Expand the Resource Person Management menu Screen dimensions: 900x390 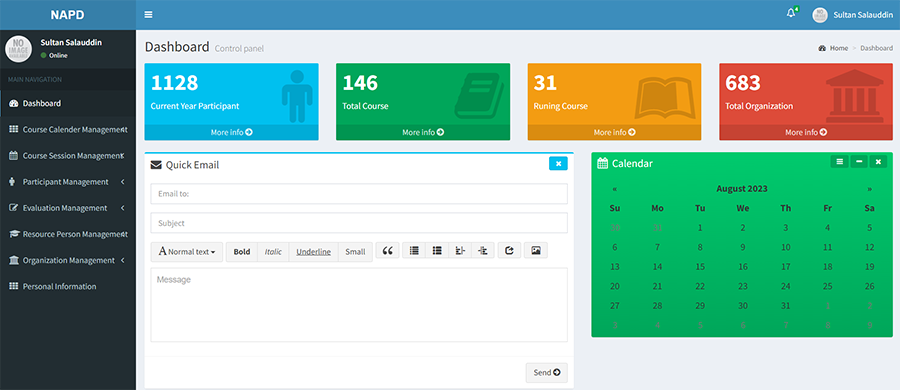[68, 234]
